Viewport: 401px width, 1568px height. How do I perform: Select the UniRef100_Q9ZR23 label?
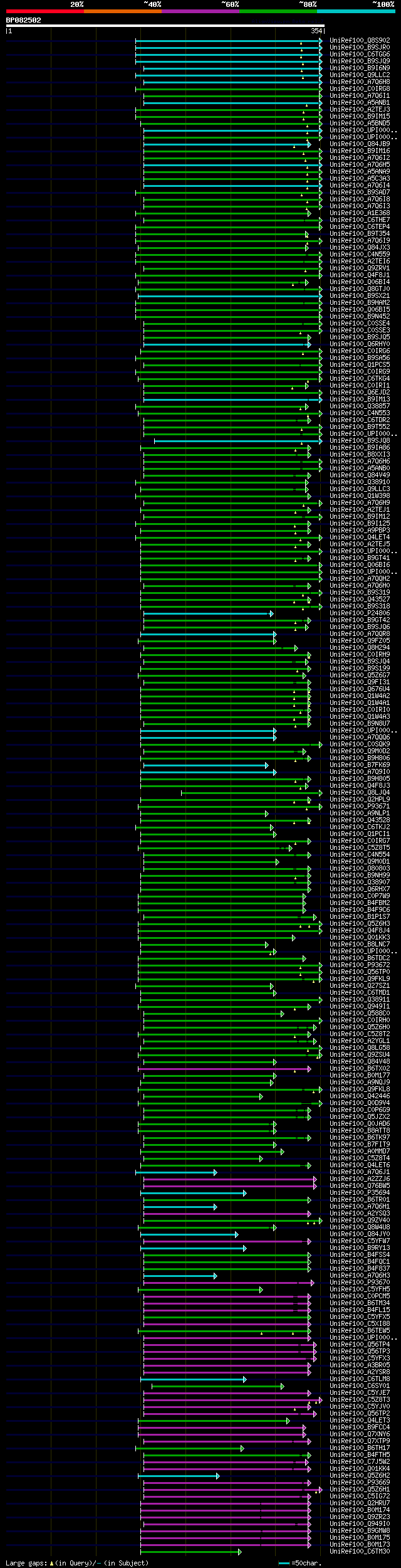click(x=360, y=1517)
